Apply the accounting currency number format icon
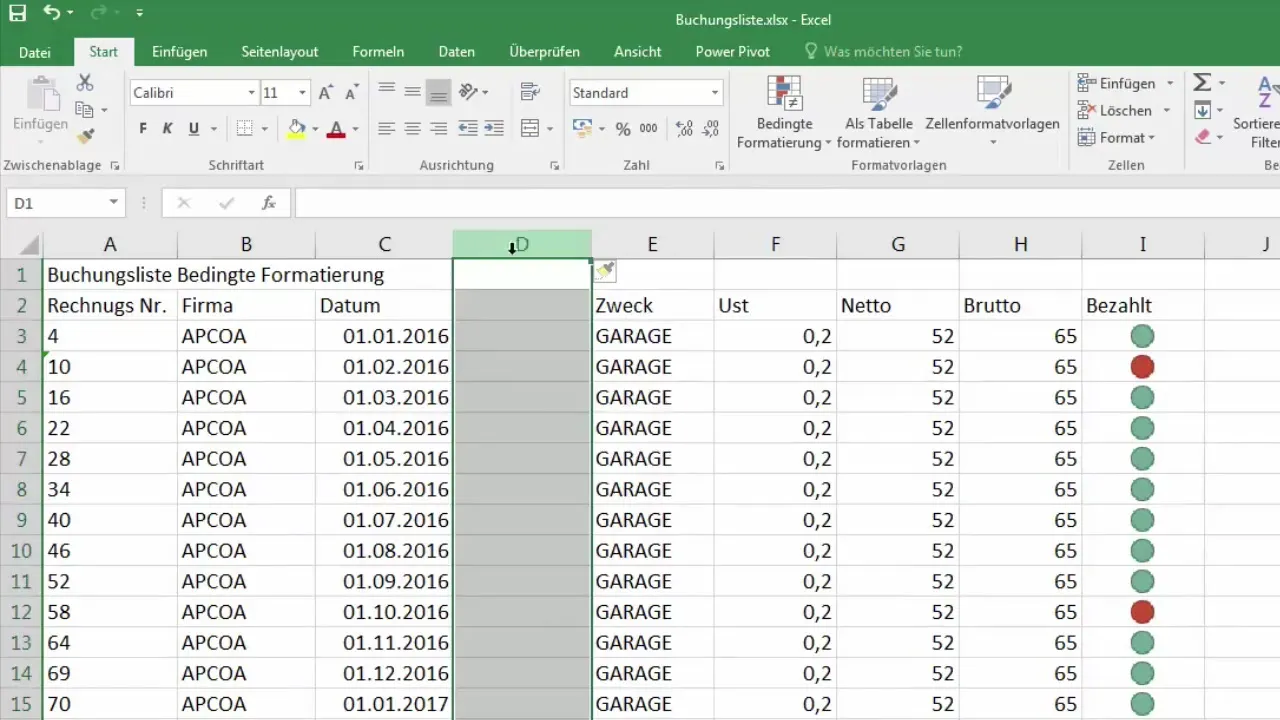Image resolution: width=1280 pixels, height=720 pixels. (x=581, y=128)
